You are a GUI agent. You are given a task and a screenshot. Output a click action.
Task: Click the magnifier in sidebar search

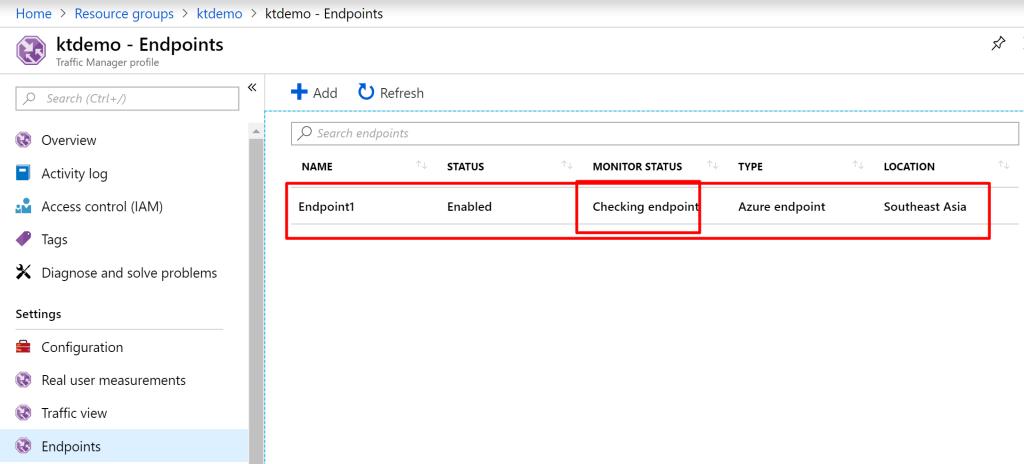point(29,99)
